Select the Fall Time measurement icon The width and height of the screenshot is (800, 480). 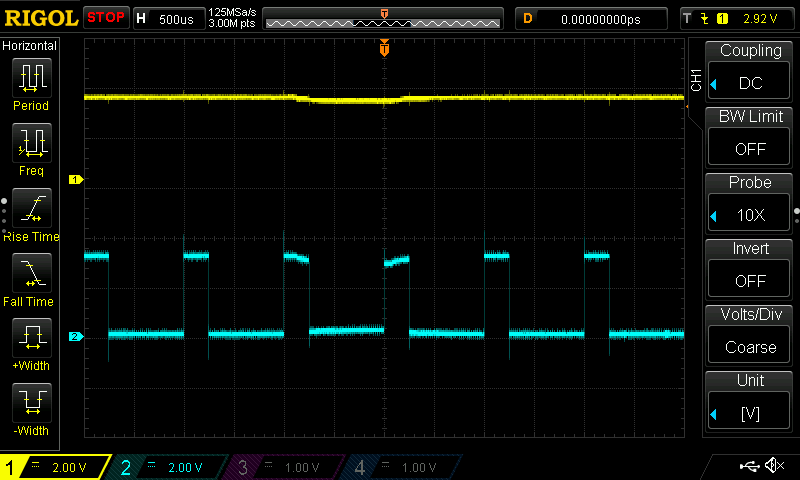[32, 273]
